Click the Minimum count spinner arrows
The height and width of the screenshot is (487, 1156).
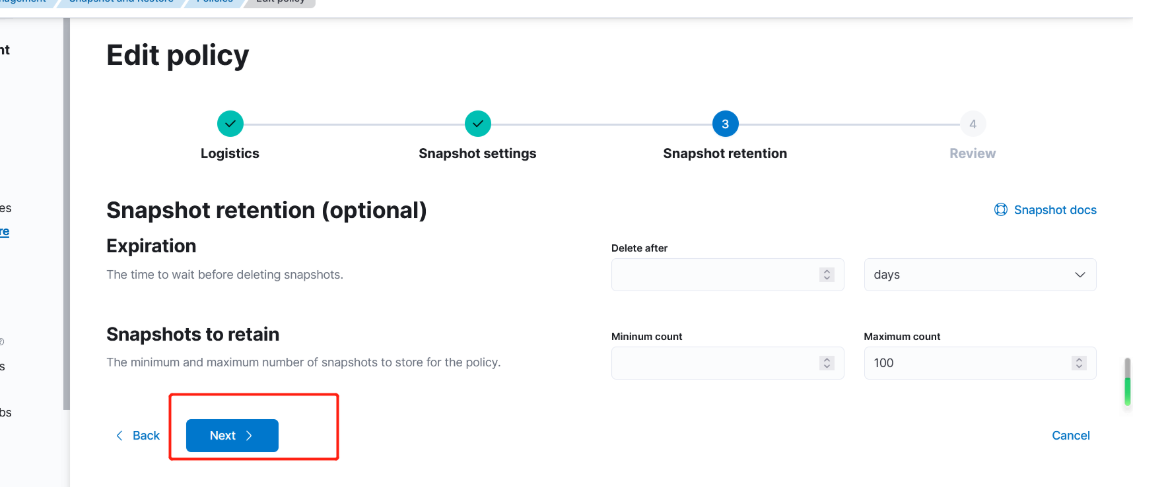pos(826,362)
